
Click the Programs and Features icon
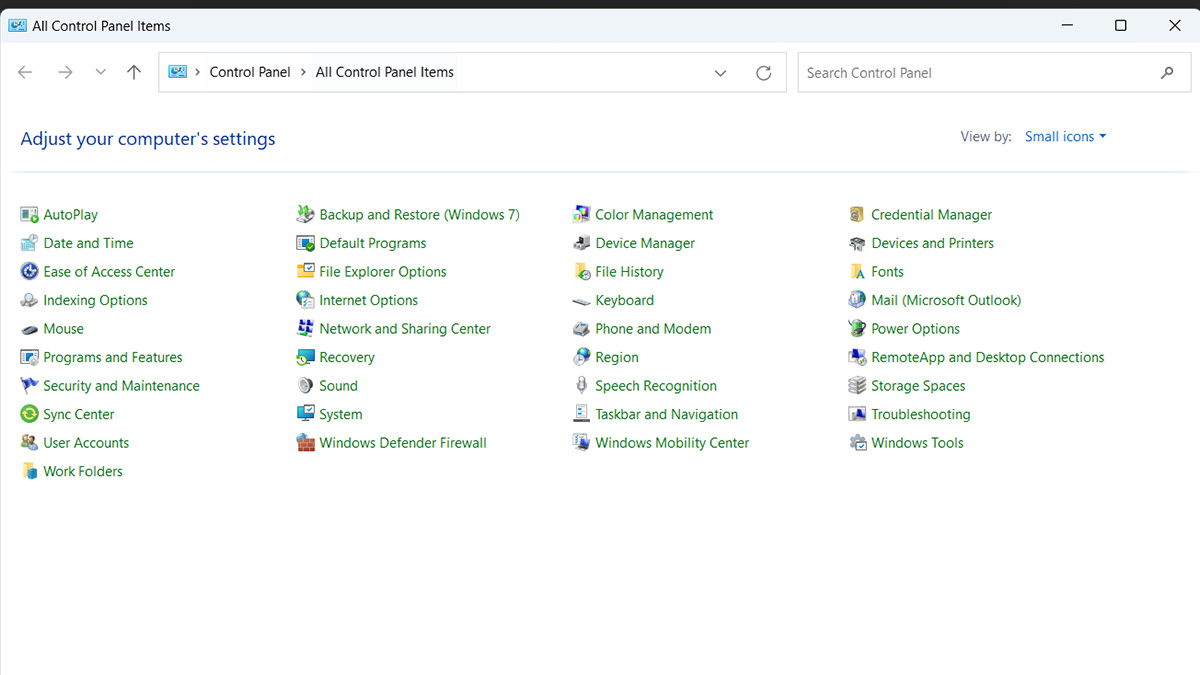(x=29, y=357)
